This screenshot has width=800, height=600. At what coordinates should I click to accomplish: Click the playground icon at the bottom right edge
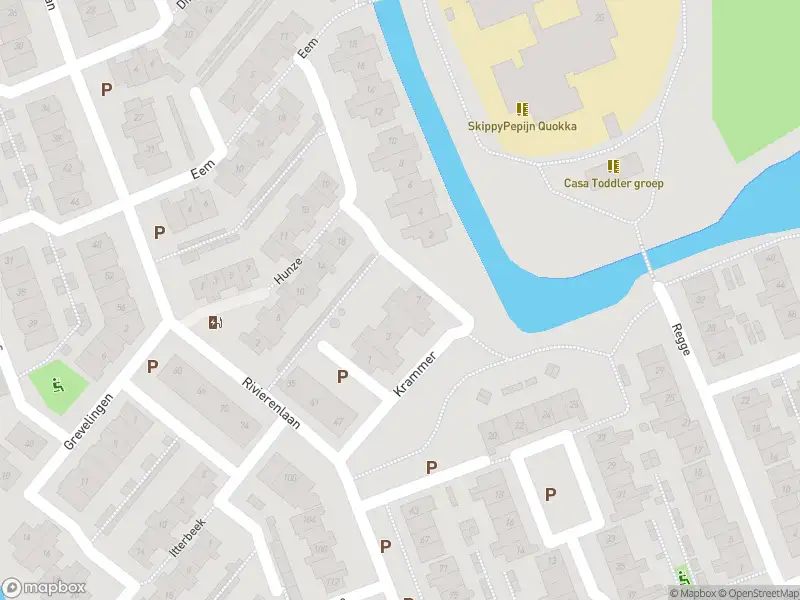tap(683, 578)
